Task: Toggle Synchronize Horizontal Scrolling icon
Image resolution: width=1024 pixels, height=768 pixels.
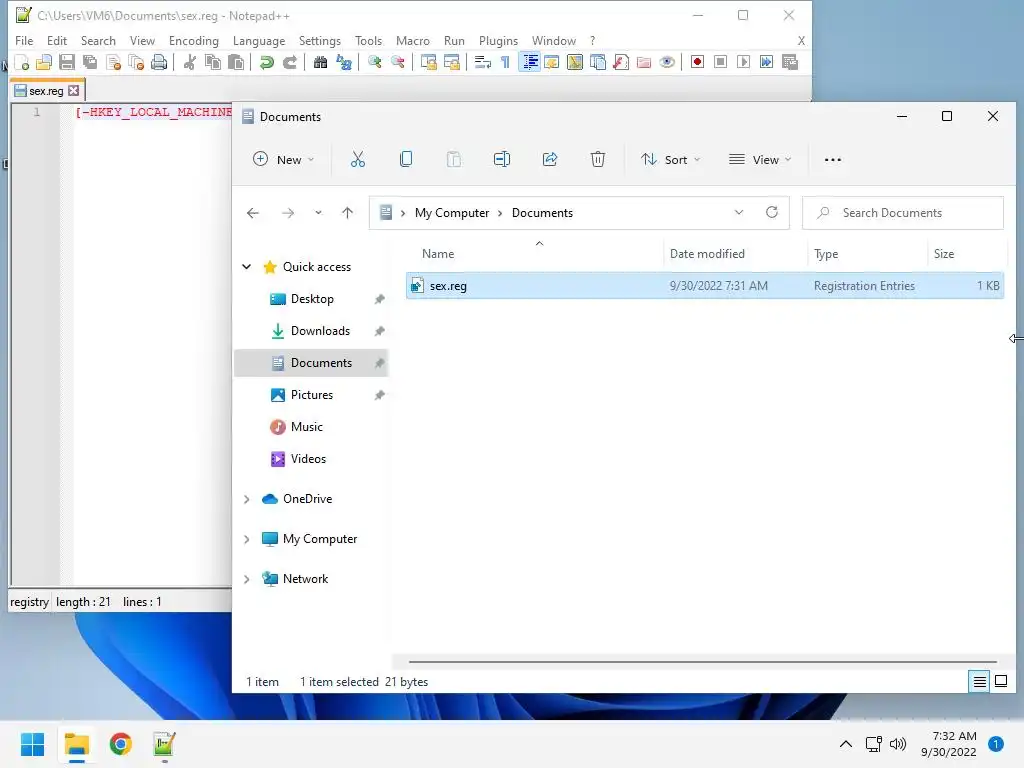Action: click(452, 62)
